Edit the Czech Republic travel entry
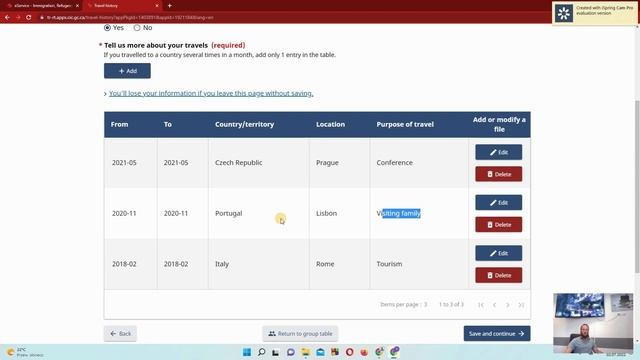The image size is (640, 360). (x=498, y=152)
